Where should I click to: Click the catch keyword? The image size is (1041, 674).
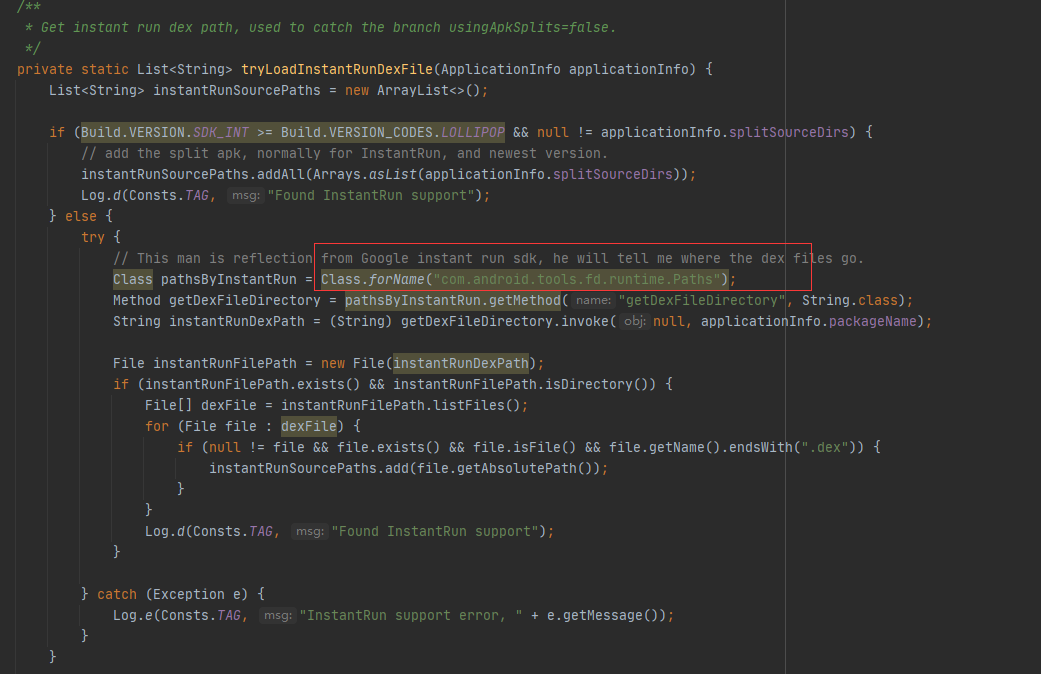point(117,594)
